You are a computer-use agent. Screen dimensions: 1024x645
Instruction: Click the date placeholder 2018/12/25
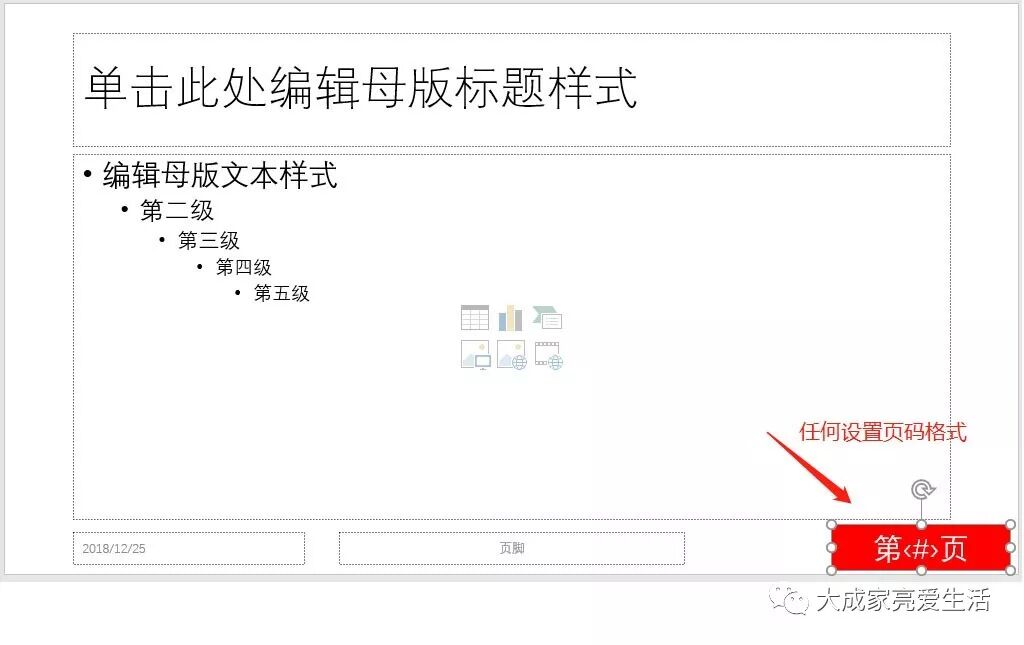pos(189,548)
